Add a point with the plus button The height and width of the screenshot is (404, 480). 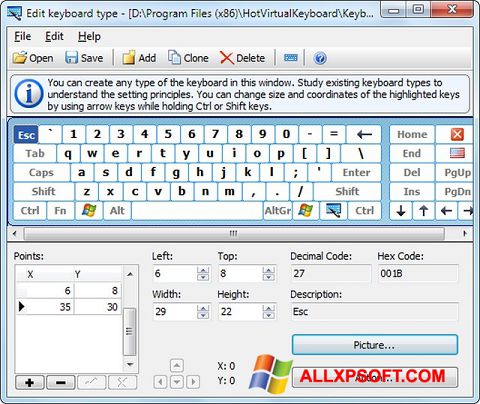(29, 382)
